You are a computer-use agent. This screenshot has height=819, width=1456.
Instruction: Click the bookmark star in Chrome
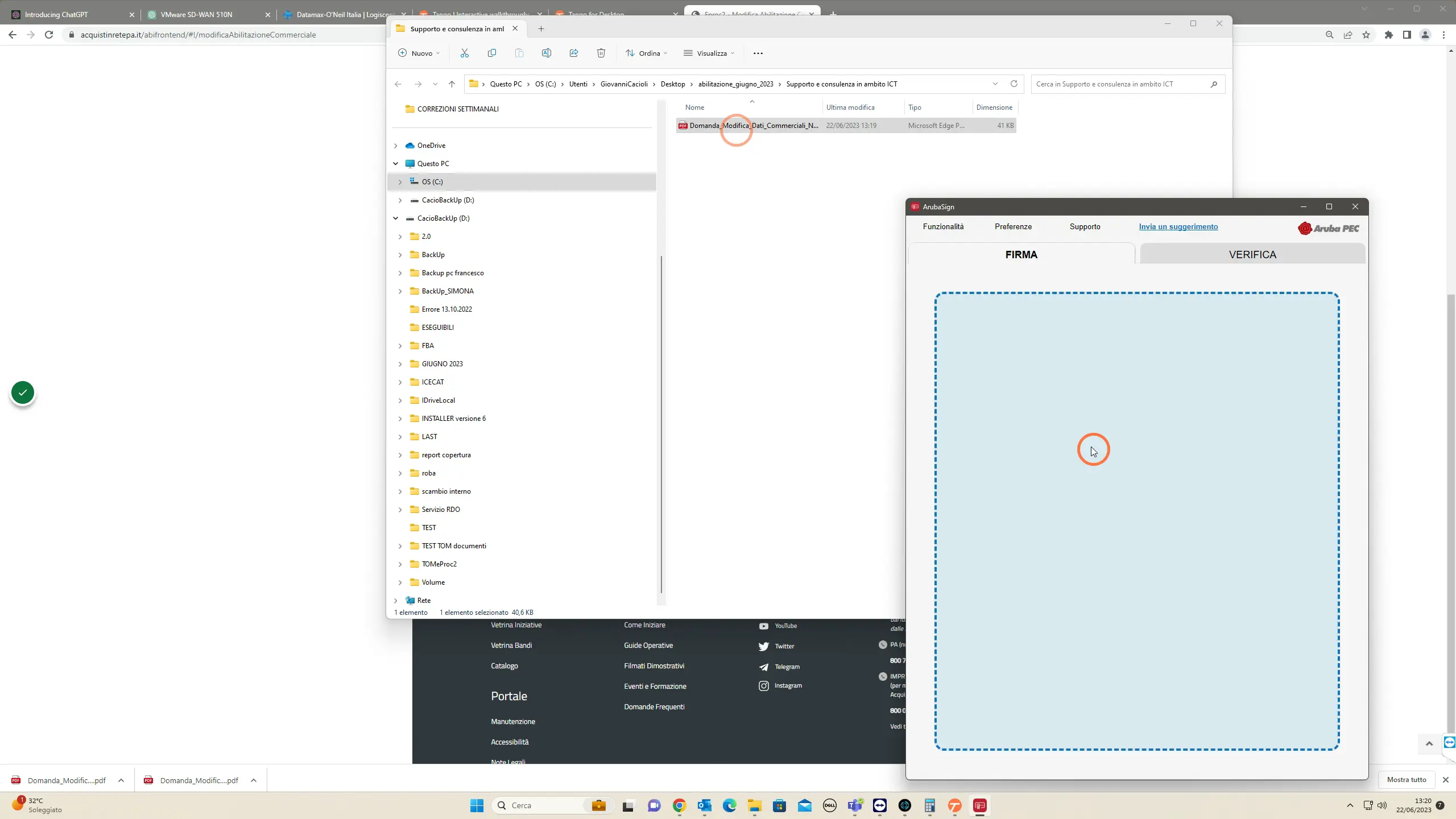pyautogui.click(x=1366, y=35)
